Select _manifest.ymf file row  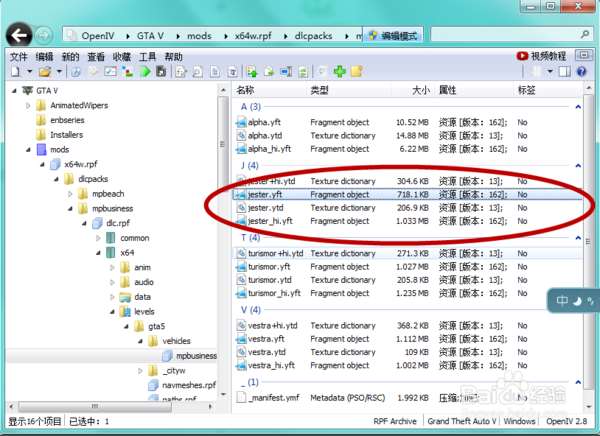pyautogui.click(x=408, y=398)
